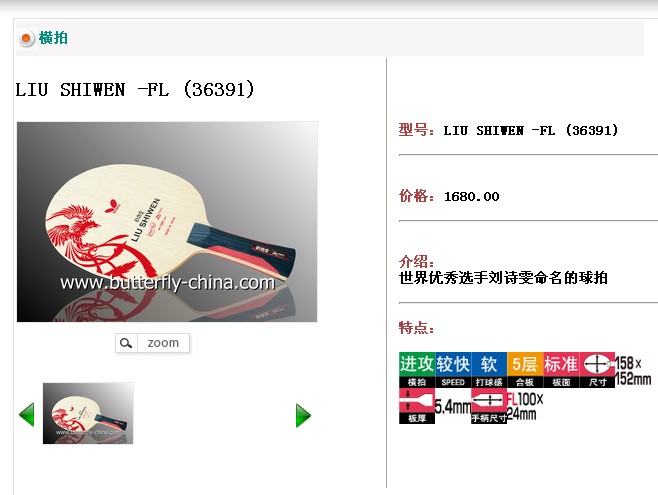This screenshot has height=495, width=658.
Task: Click the 软 打球感 feature badge
Action: (489, 370)
